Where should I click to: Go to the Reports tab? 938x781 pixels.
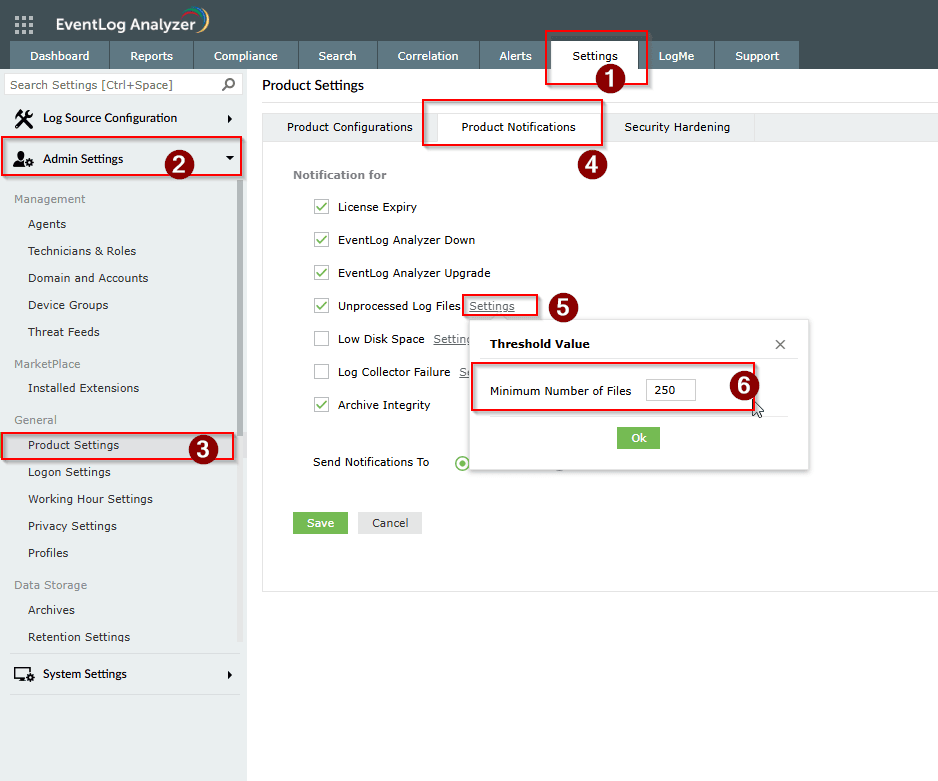click(x=151, y=56)
